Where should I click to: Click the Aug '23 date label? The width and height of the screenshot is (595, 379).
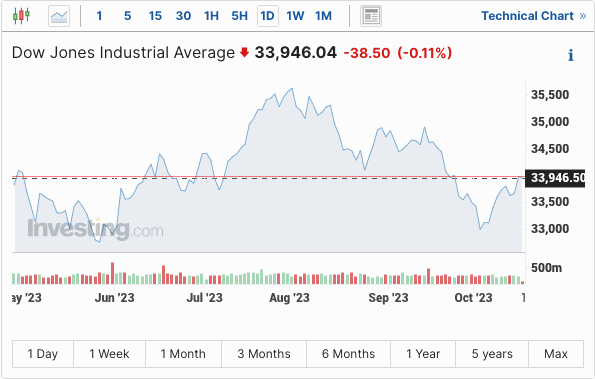point(289,297)
